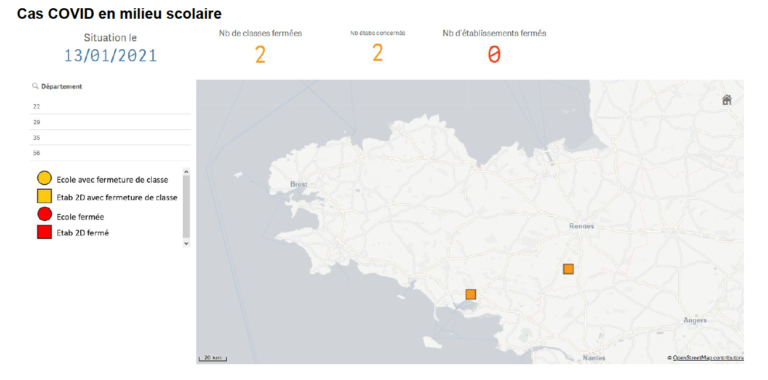The image size is (768, 380).
Task: Click the yellow circle legend icon
Action: tap(44, 178)
